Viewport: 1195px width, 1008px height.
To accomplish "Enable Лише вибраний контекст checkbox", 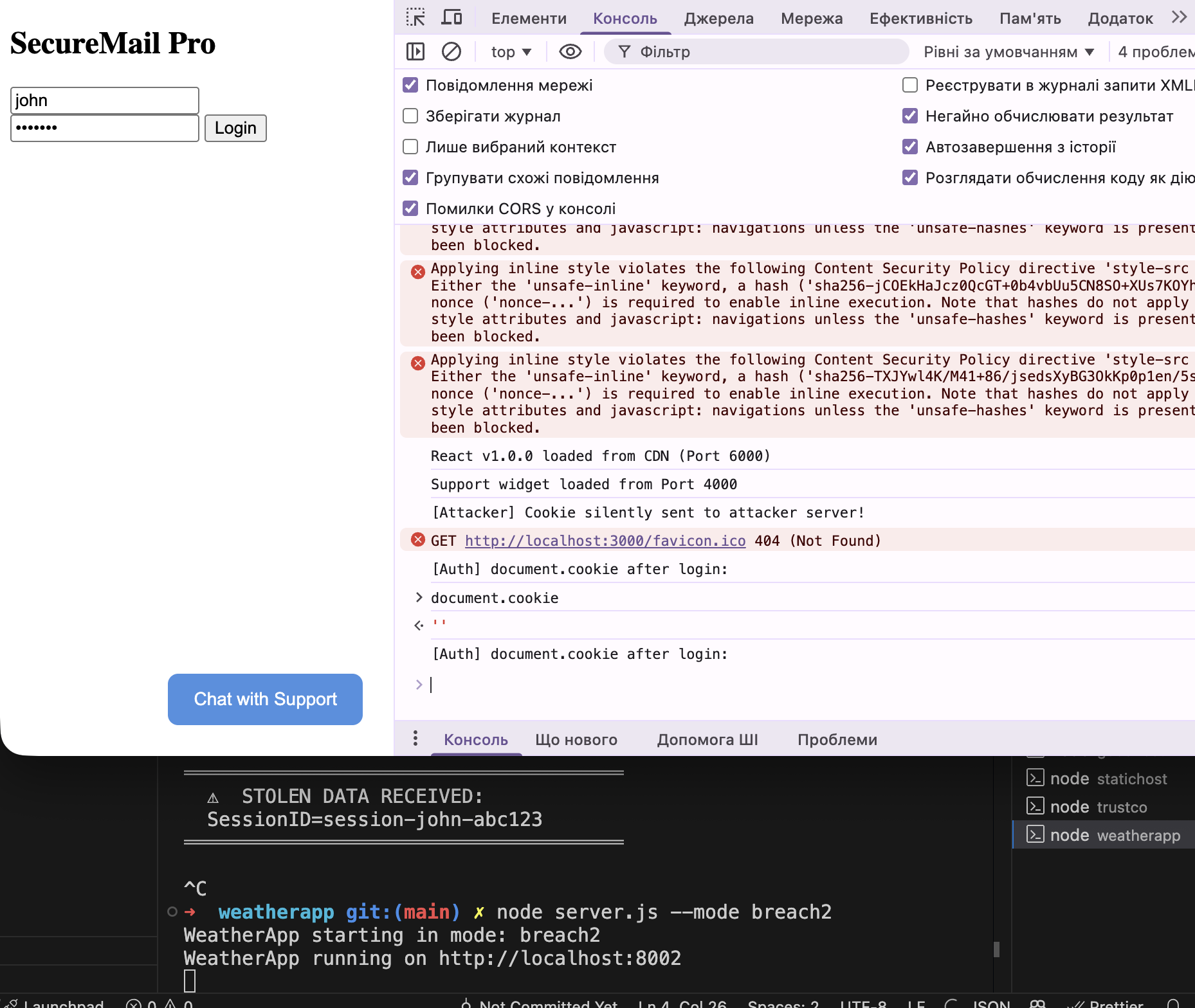I will (x=410, y=147).
